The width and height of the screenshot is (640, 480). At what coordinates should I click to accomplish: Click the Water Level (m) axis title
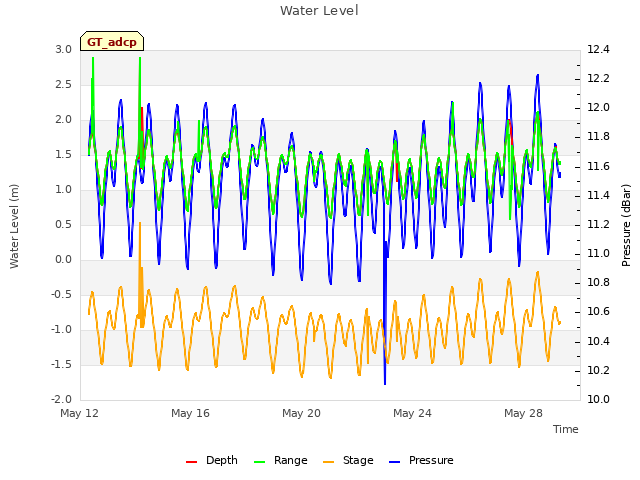[x=14, y=226]
